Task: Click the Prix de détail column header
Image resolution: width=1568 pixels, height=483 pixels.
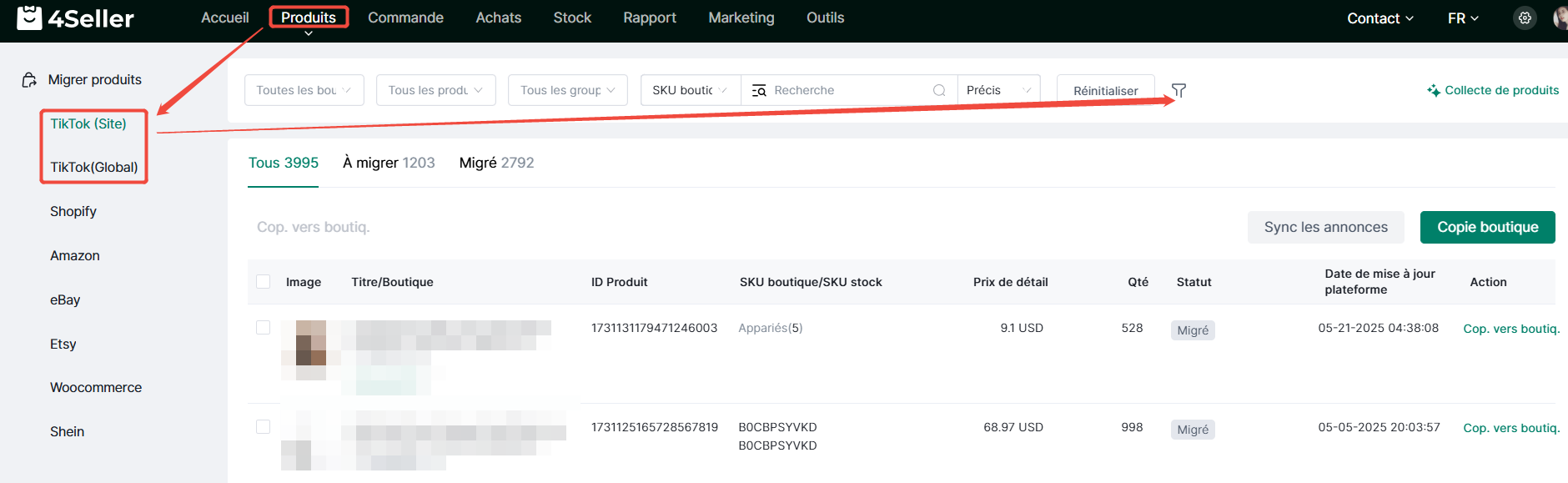Action: 1011,282
